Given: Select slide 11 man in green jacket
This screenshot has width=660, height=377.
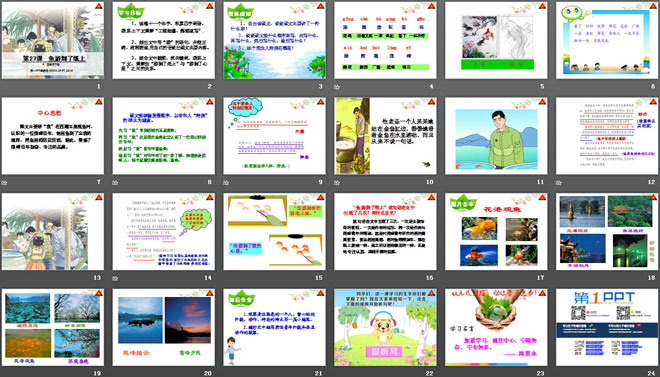Looking at the screenshot, I should pos(496,136).
